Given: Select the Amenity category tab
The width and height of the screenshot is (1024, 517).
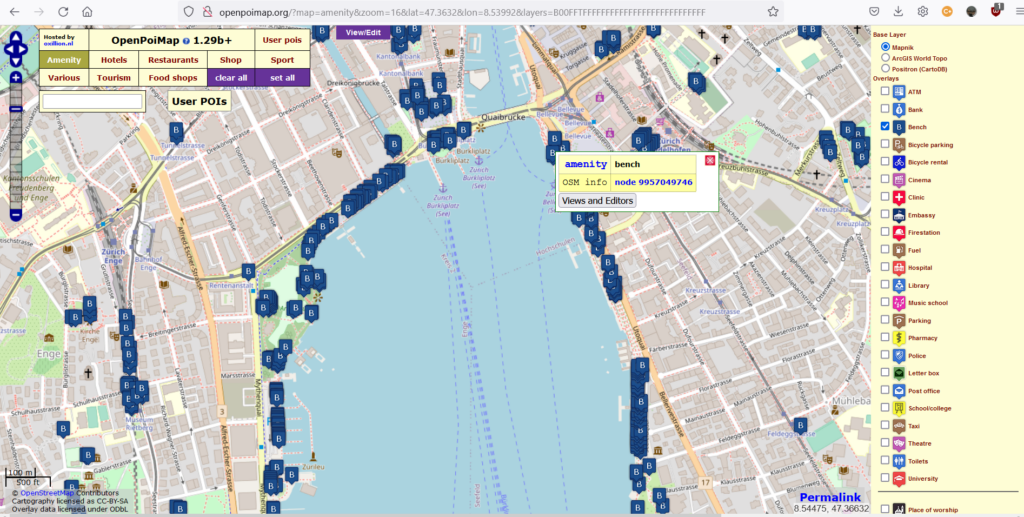Looking at the screenshot, I should tap(64, 59).
